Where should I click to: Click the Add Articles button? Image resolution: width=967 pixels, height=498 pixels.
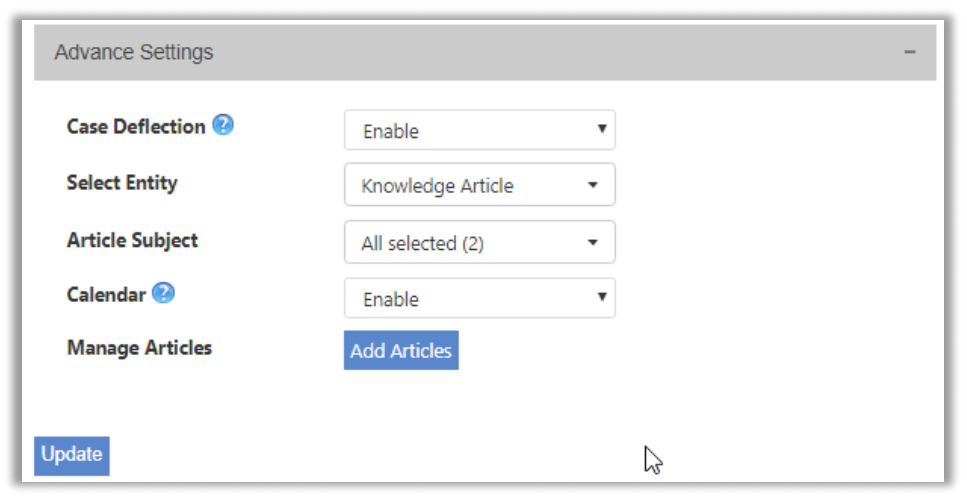[x=401, y=350]
